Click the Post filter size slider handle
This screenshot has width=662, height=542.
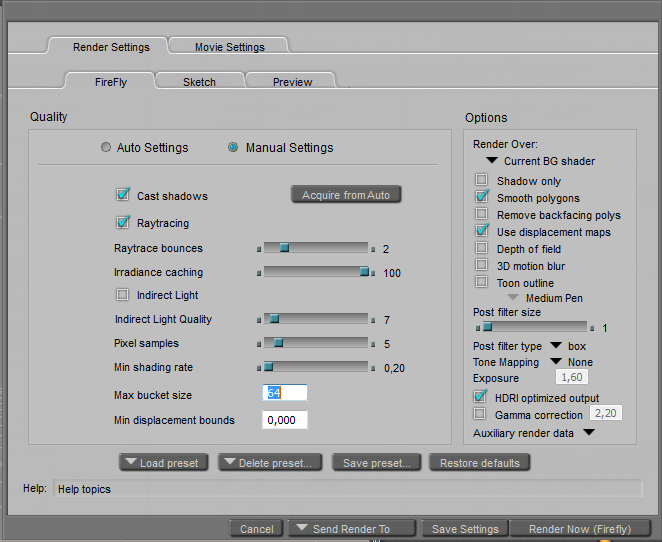pos(488,327)
